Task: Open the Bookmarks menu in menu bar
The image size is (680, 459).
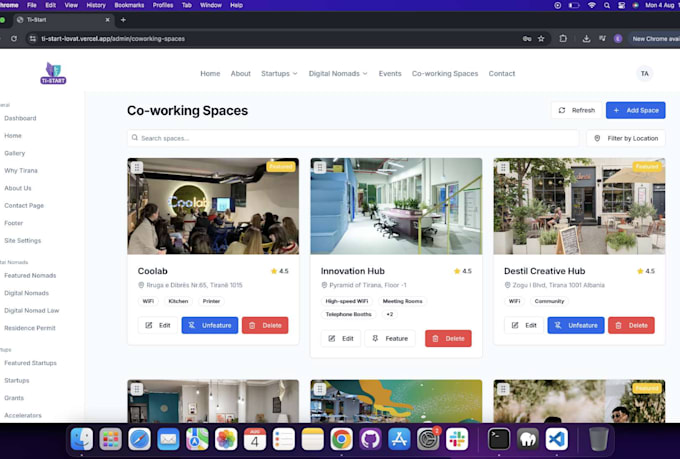Action: click(129, 5)
